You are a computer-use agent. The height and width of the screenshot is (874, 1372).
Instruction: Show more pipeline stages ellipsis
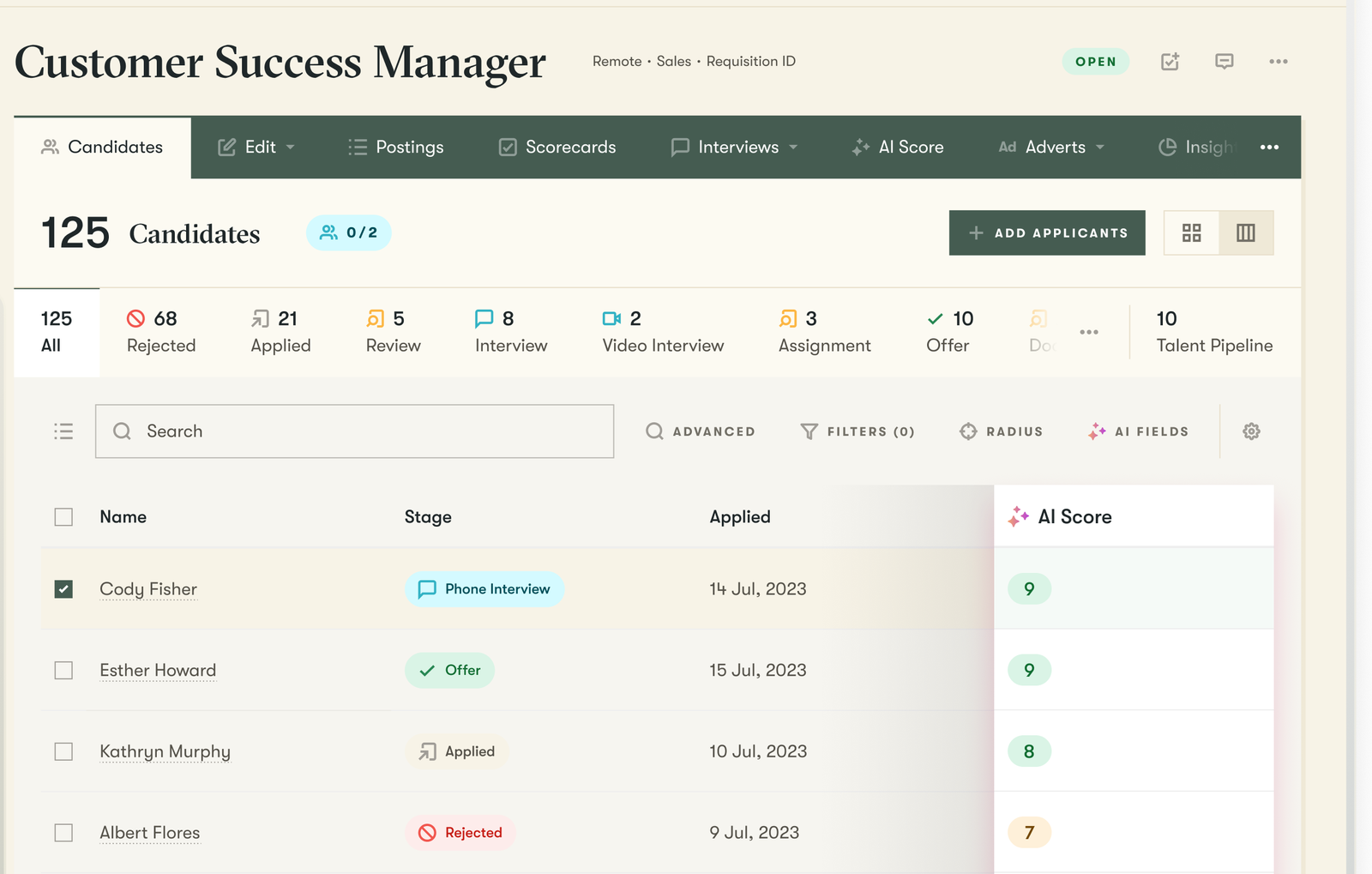[x=1089, y=332]
